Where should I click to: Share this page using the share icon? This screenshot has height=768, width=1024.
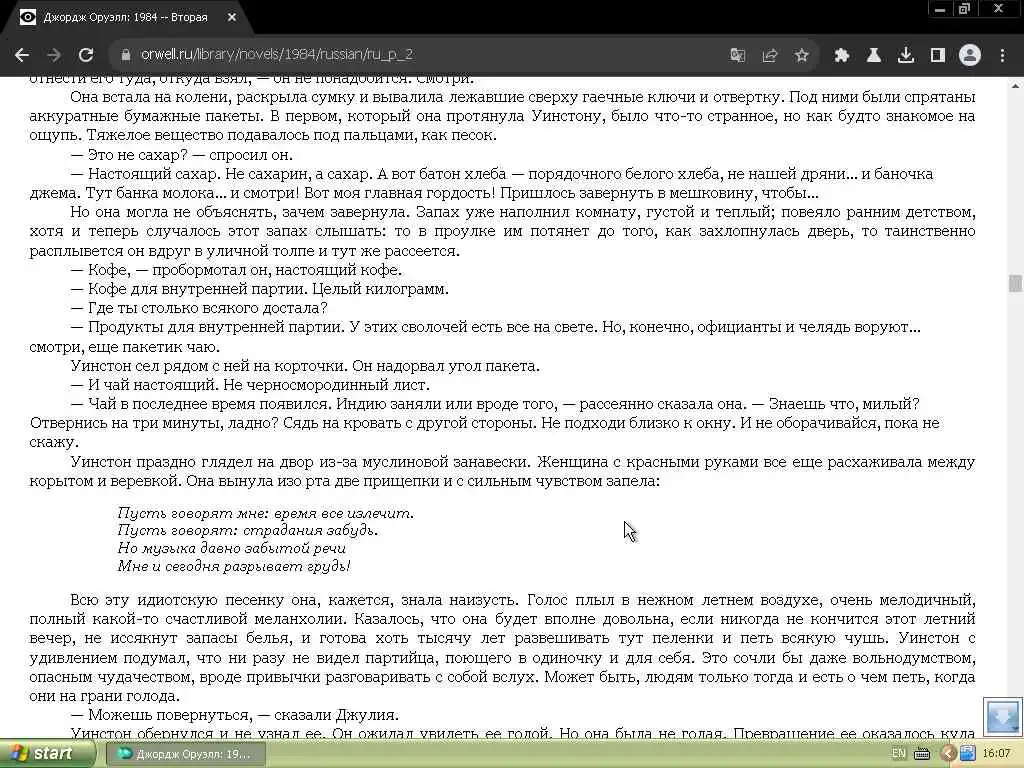(770, 56)
